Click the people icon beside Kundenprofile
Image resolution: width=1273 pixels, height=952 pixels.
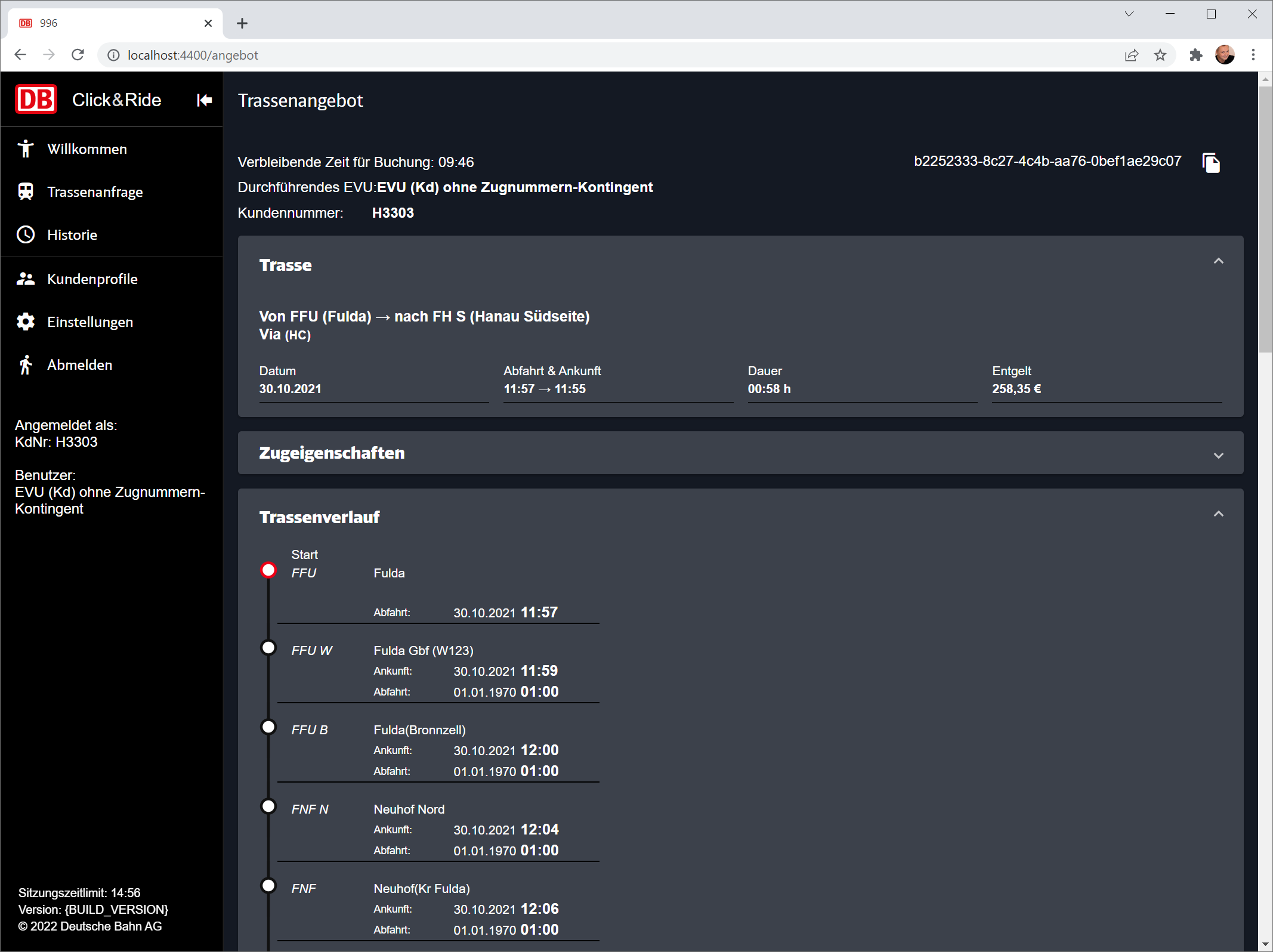click(26, 279)
